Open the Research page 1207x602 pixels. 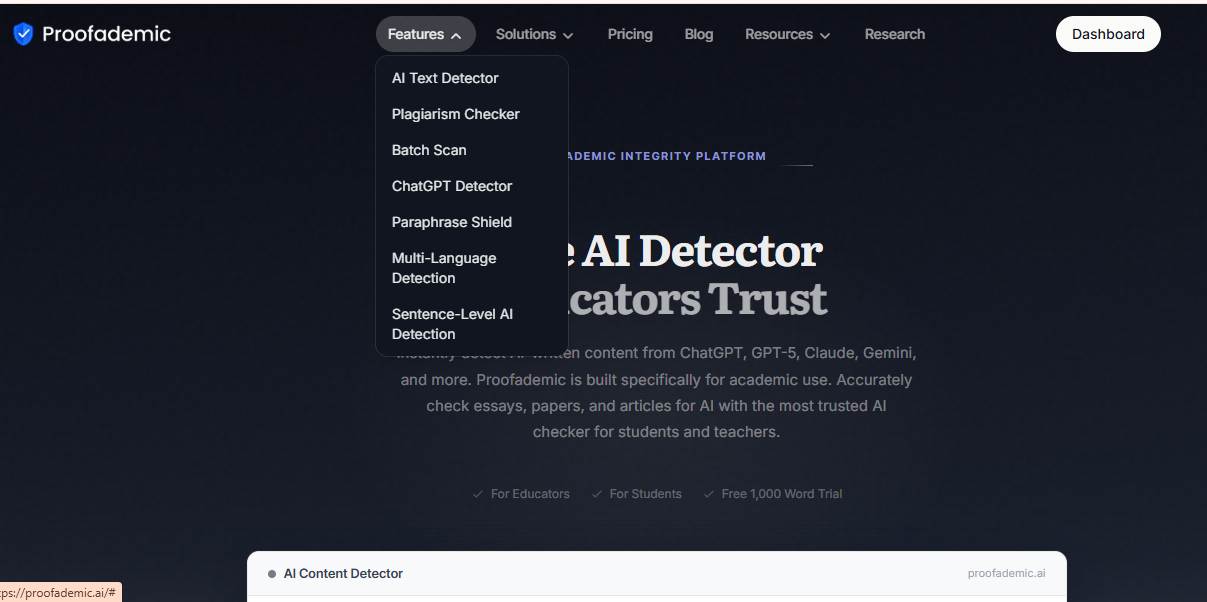click(x=895, y=34)
